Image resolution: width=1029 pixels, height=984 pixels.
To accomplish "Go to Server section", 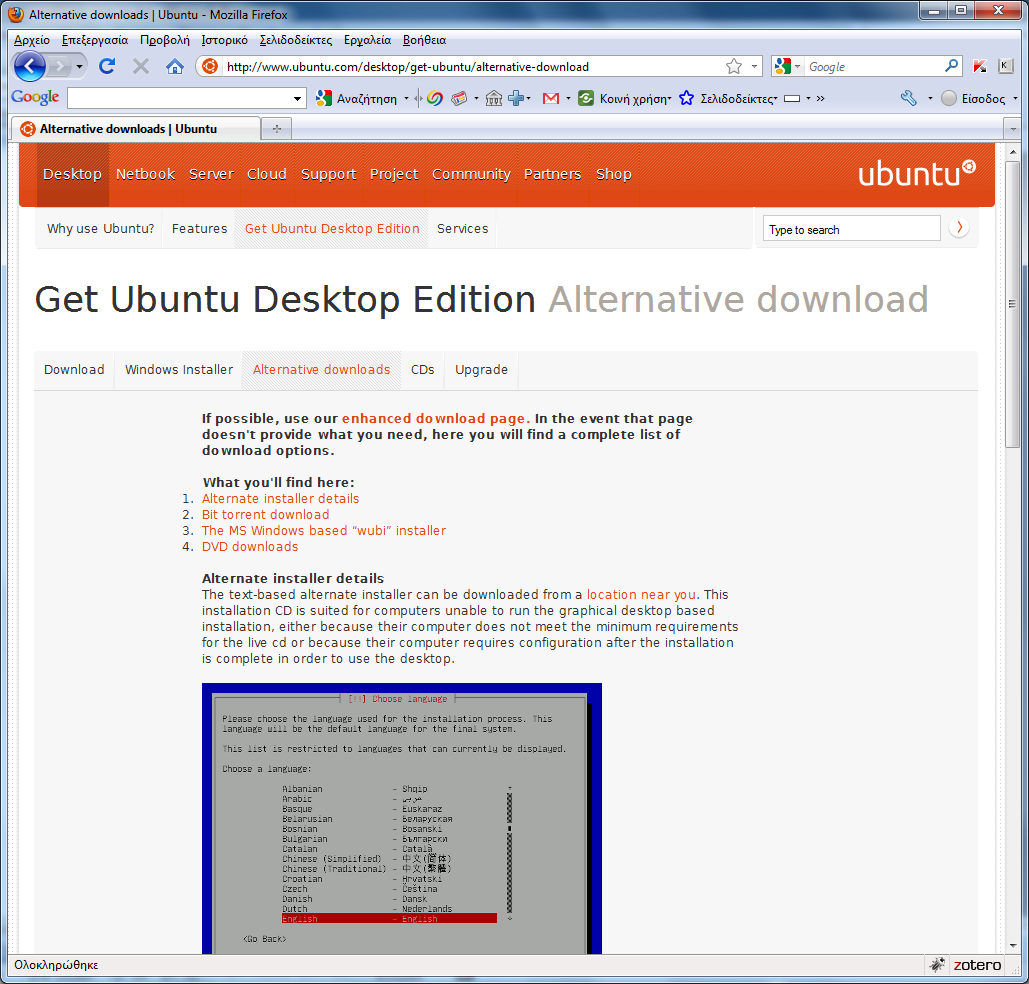I will pyautogui.click(x=211, y=174).
